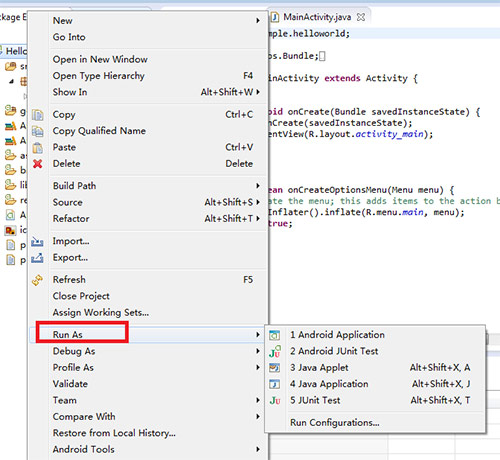Expand the Build Path submenu arrow
This screenshot has height=460, width=500.
258,185
